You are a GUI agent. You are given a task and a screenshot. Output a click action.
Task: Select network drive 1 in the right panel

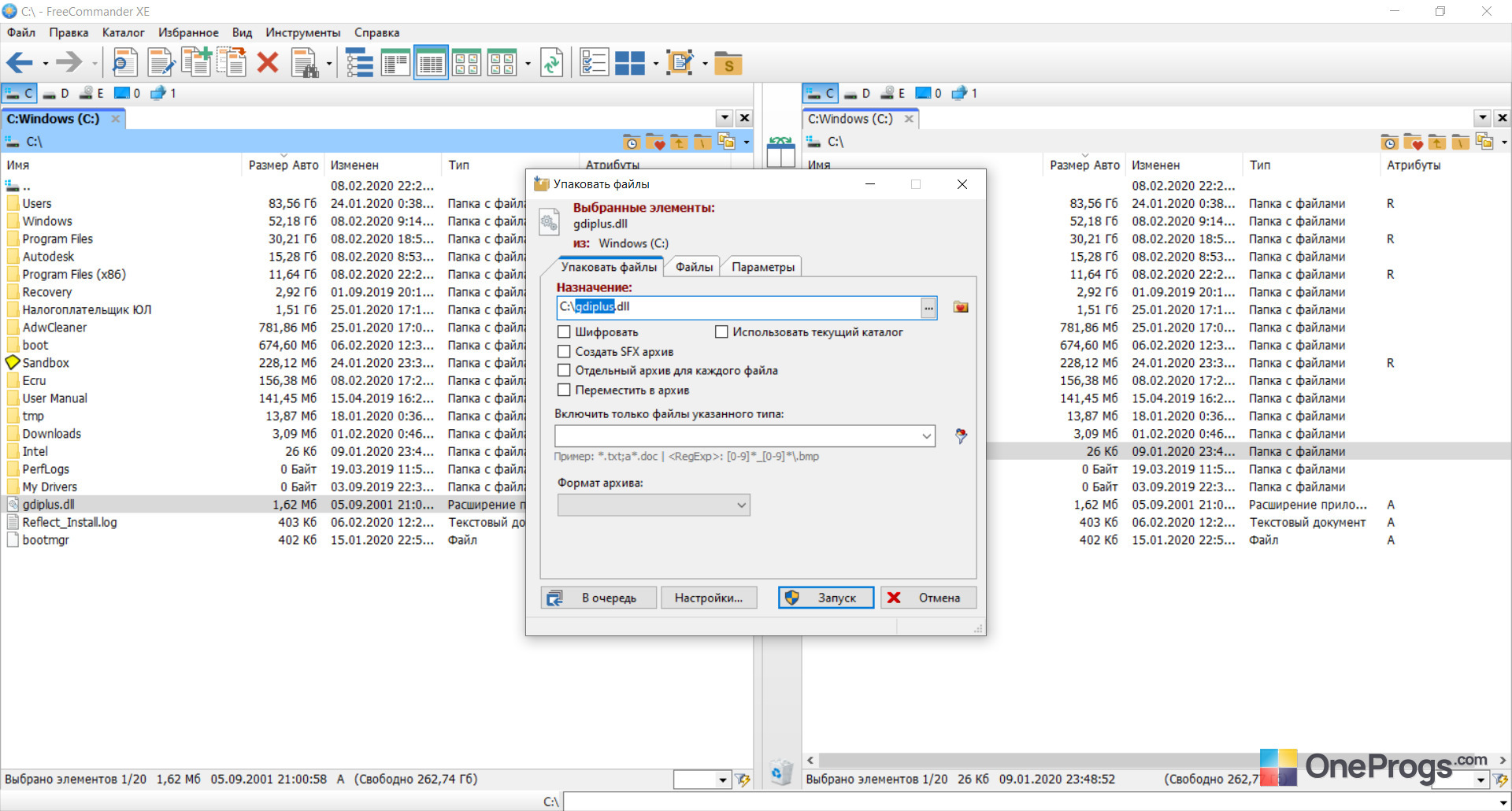[965, 93]
